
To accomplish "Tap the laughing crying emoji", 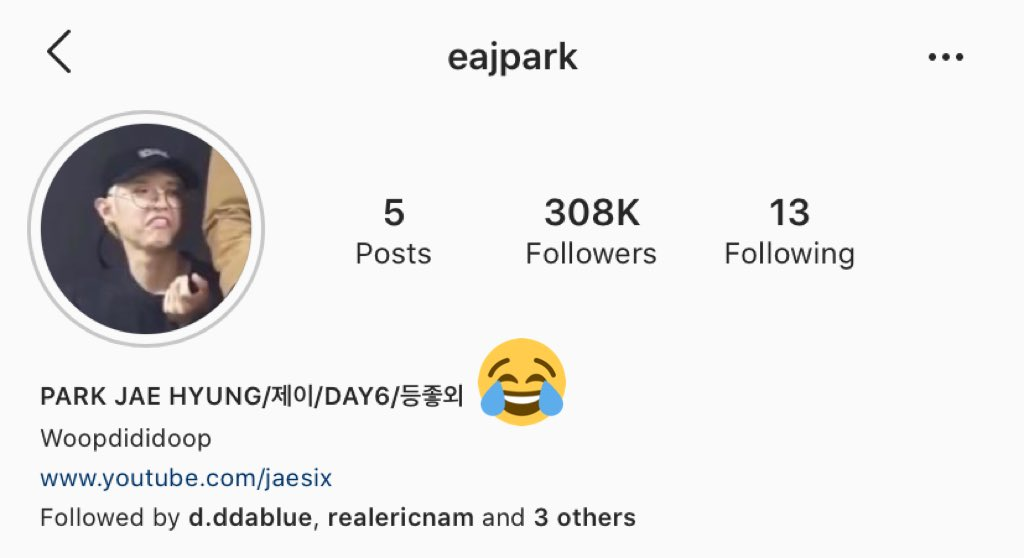I will click(x=522, y=382).
